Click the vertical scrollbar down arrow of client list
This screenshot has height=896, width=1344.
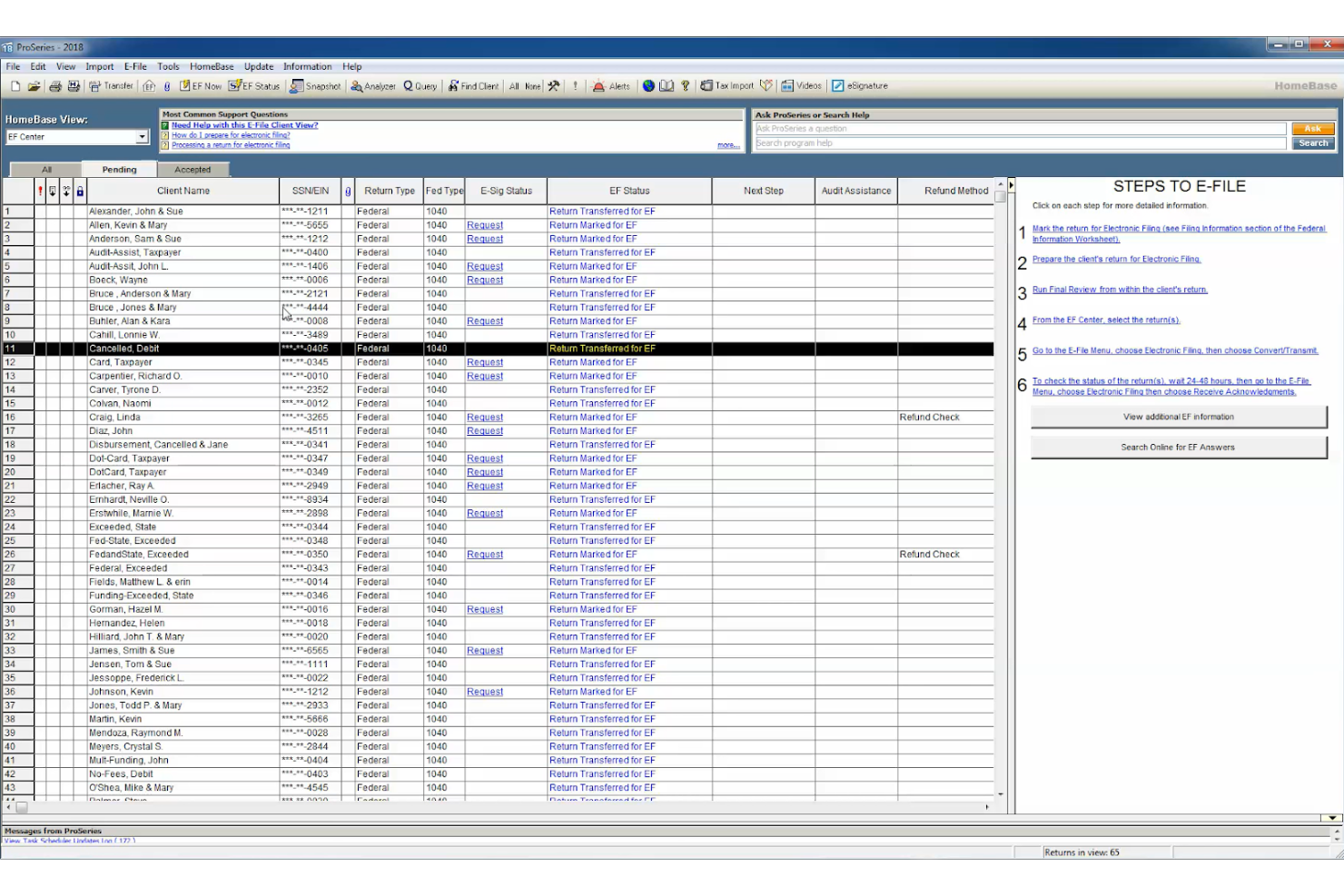pyautogui.click(x=1001, y=794)
